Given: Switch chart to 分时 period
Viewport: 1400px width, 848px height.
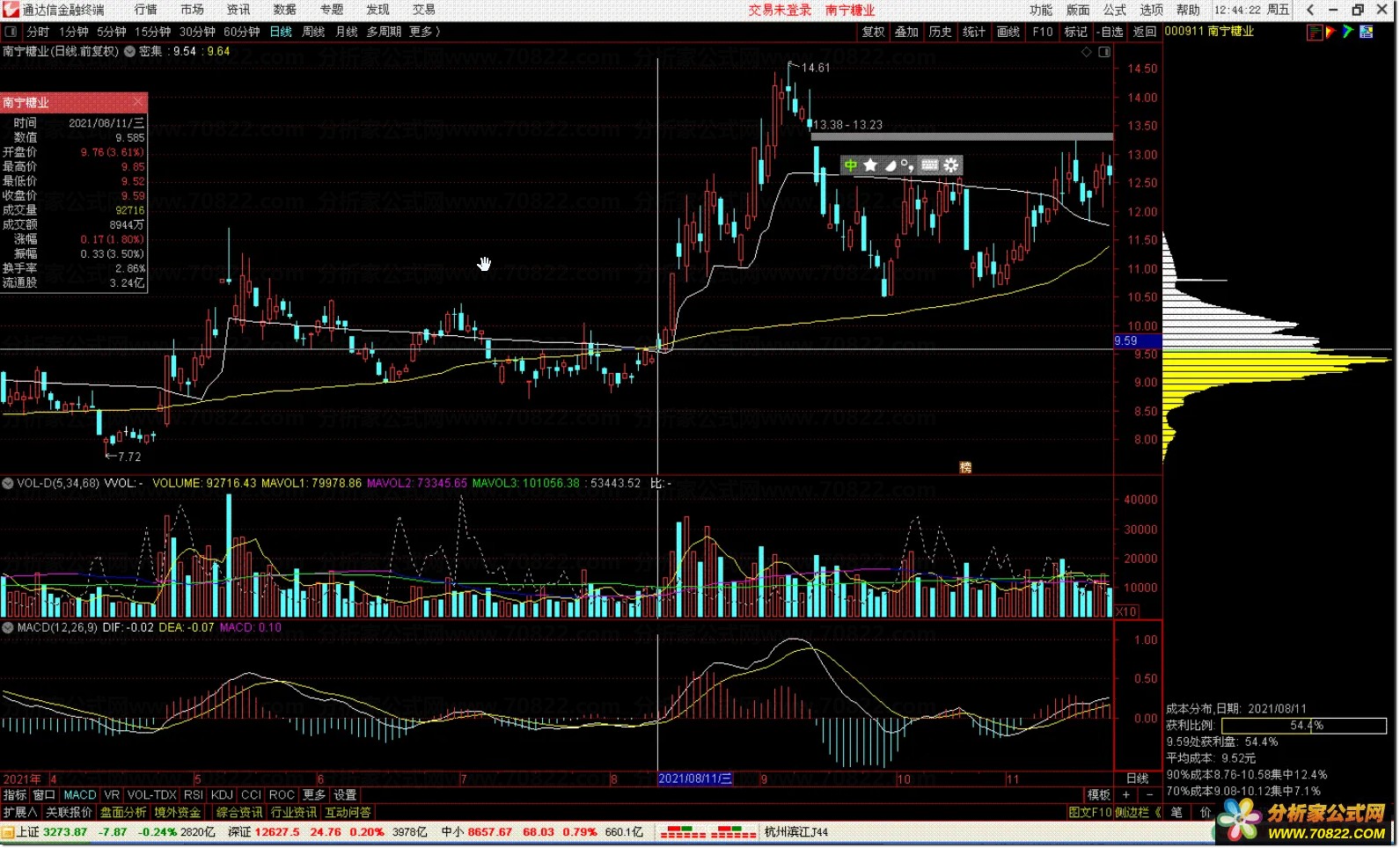Looking at the screenshot, I should pyautogui.click(x=38, y=32).
